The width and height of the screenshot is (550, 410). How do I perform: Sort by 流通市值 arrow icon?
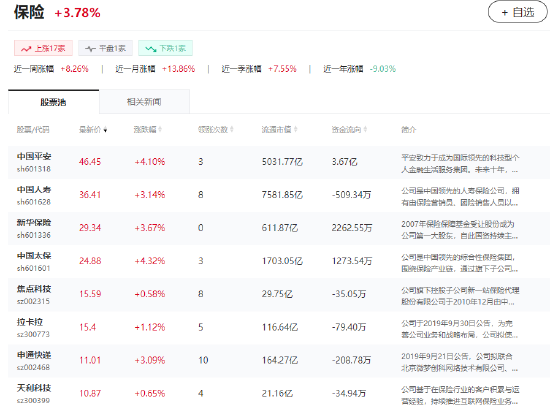[x=296, y=129]
